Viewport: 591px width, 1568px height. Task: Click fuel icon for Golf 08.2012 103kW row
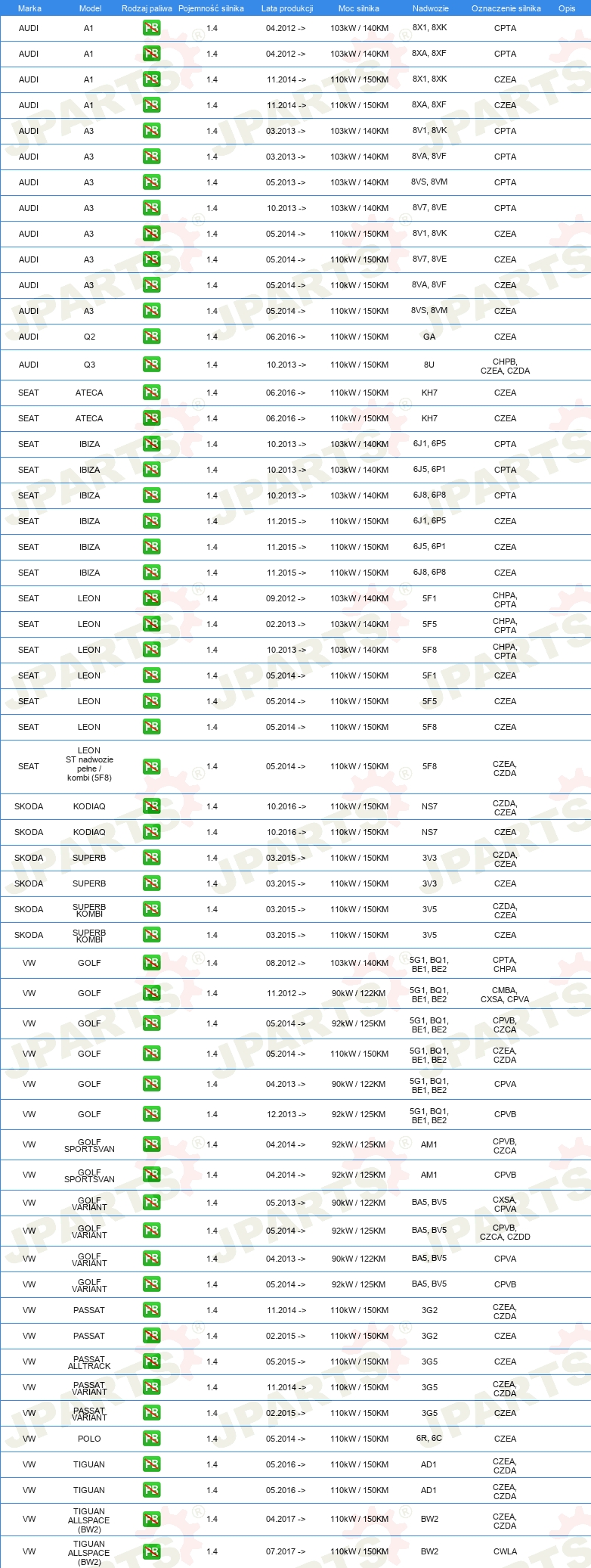(x=151, y=963)
